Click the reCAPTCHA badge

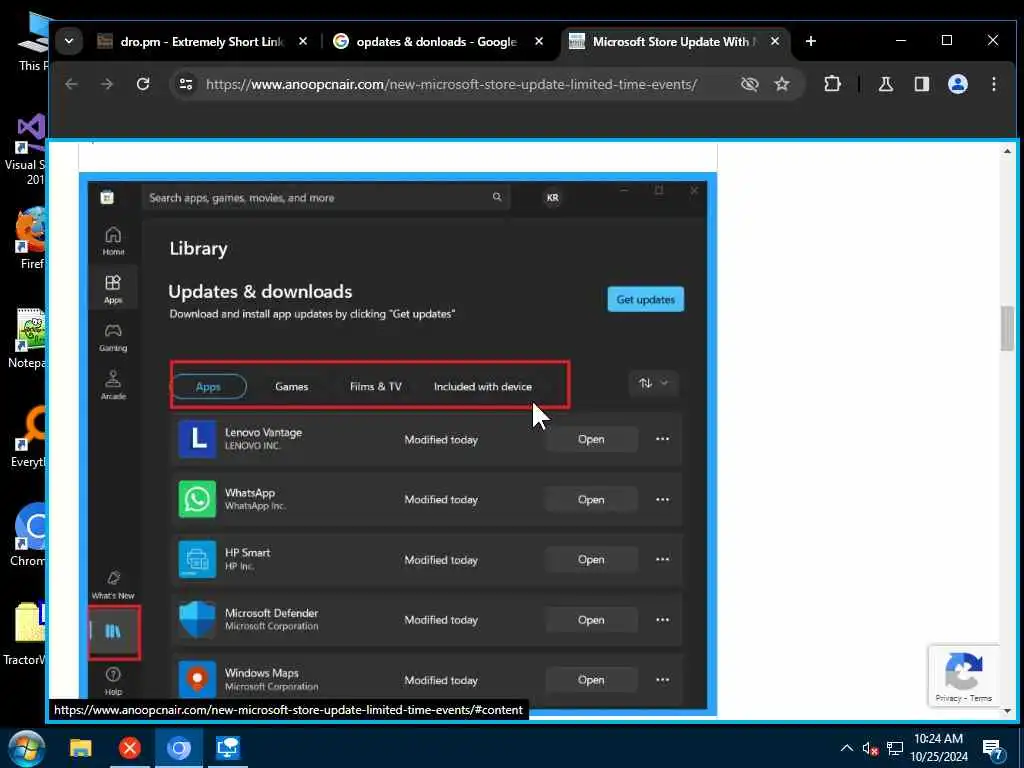pos(963,675)
